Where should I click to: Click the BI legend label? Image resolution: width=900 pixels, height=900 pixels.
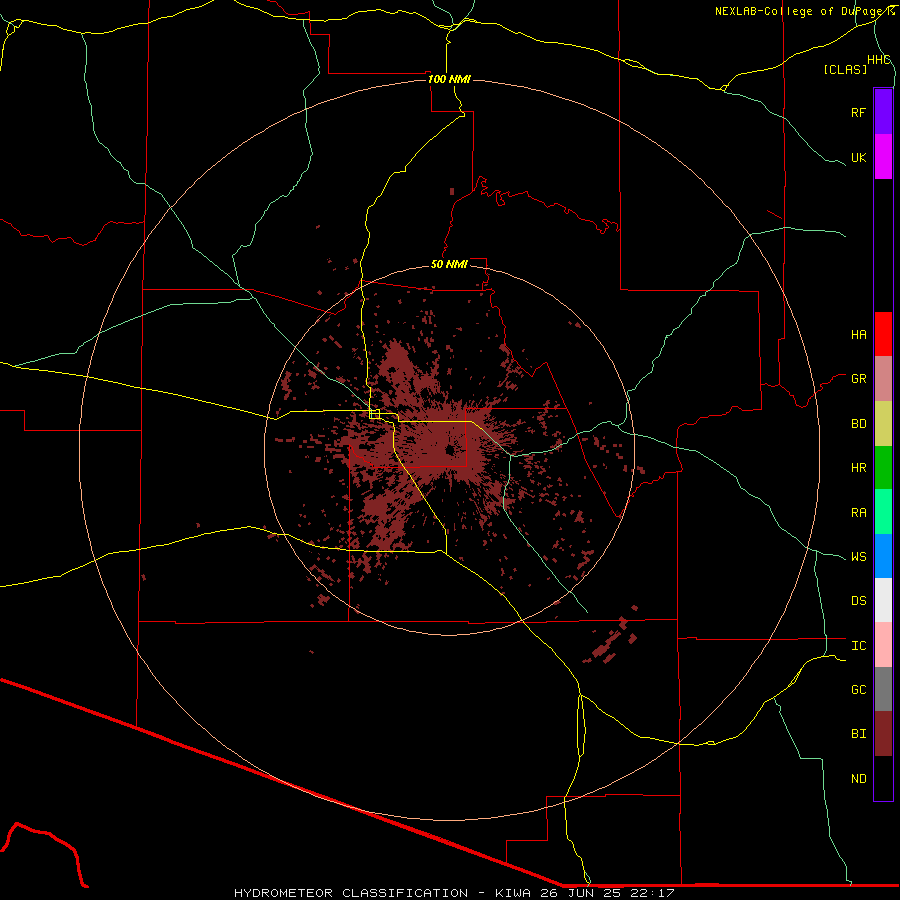tap(858, 734)
